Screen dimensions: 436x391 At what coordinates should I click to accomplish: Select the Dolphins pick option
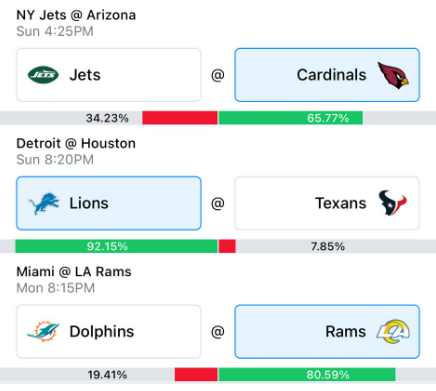109,332
